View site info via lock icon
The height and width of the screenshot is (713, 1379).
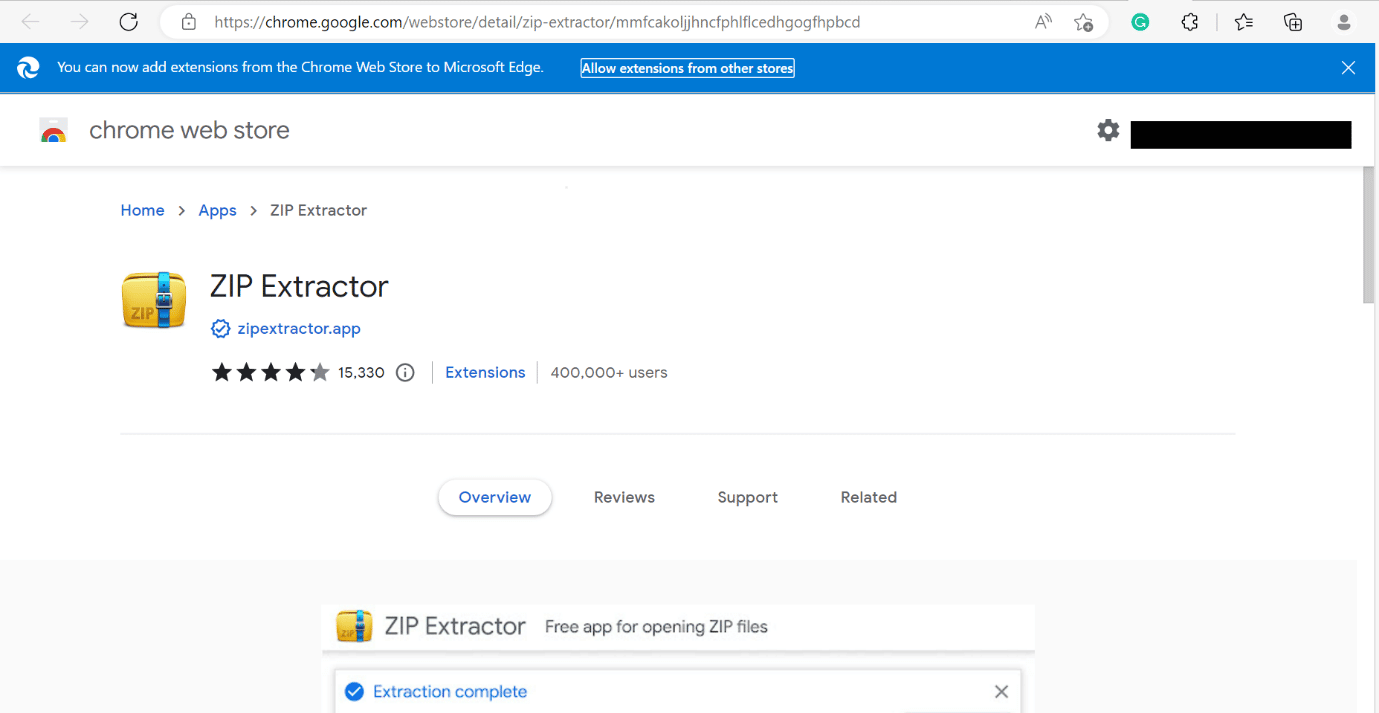click(188, 22)
